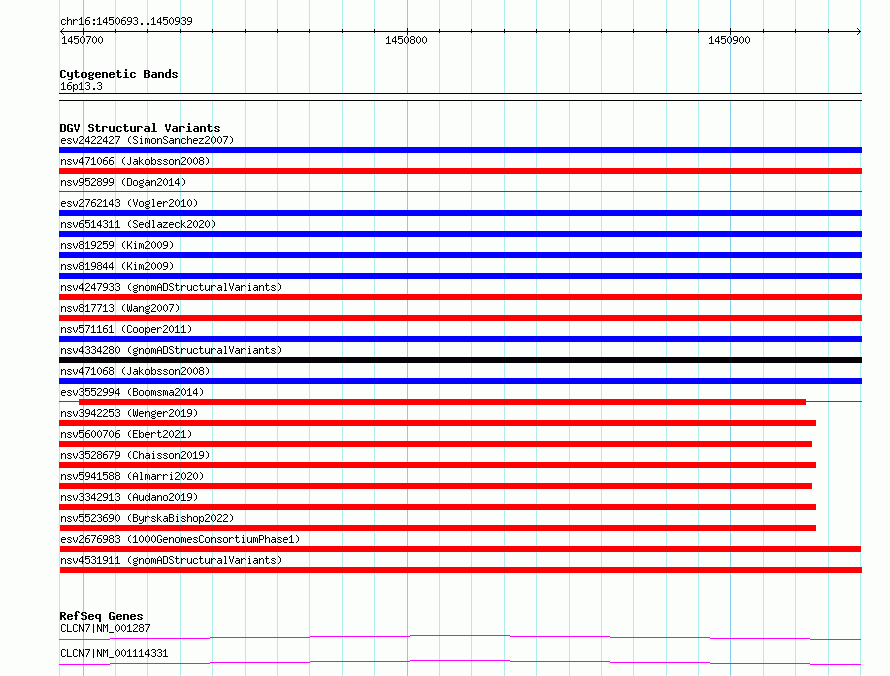Click the CLCN7|NM_001114331 gene label
Viewport: 890px width, 676px height.
click(114, 653)
